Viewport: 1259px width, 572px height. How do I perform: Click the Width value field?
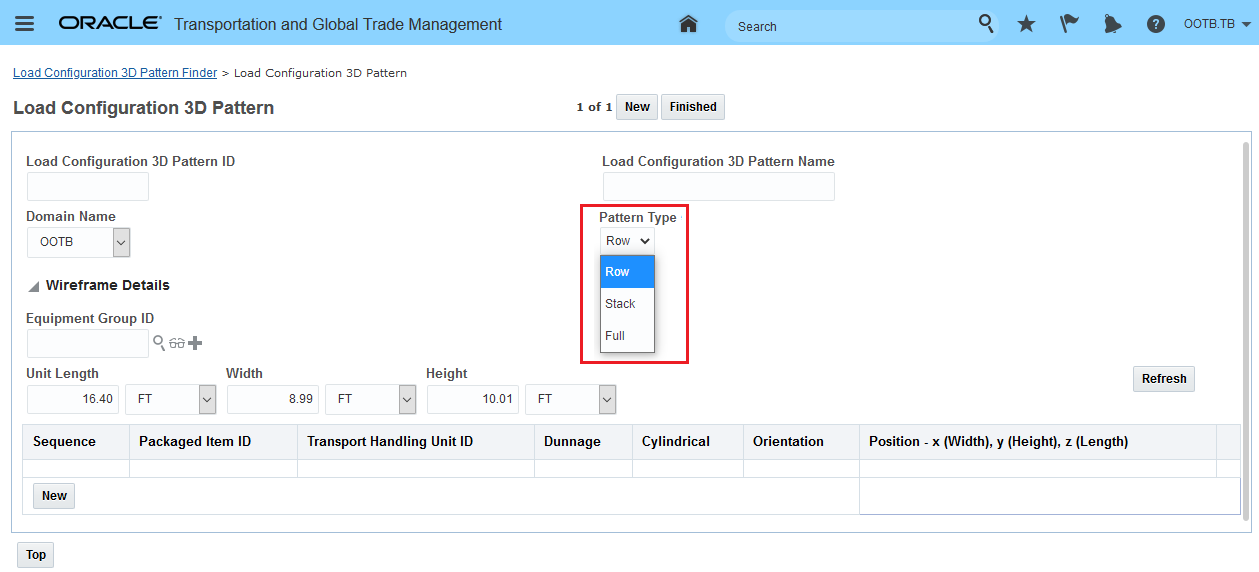click(x=274, y=399)
